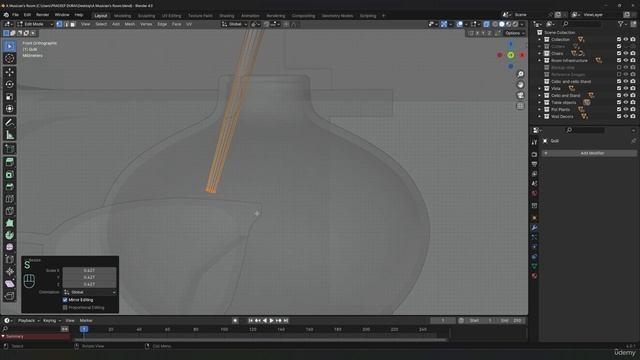Hide the Viola collection in viewport
The image size is (640, 360).
point(626,89)
